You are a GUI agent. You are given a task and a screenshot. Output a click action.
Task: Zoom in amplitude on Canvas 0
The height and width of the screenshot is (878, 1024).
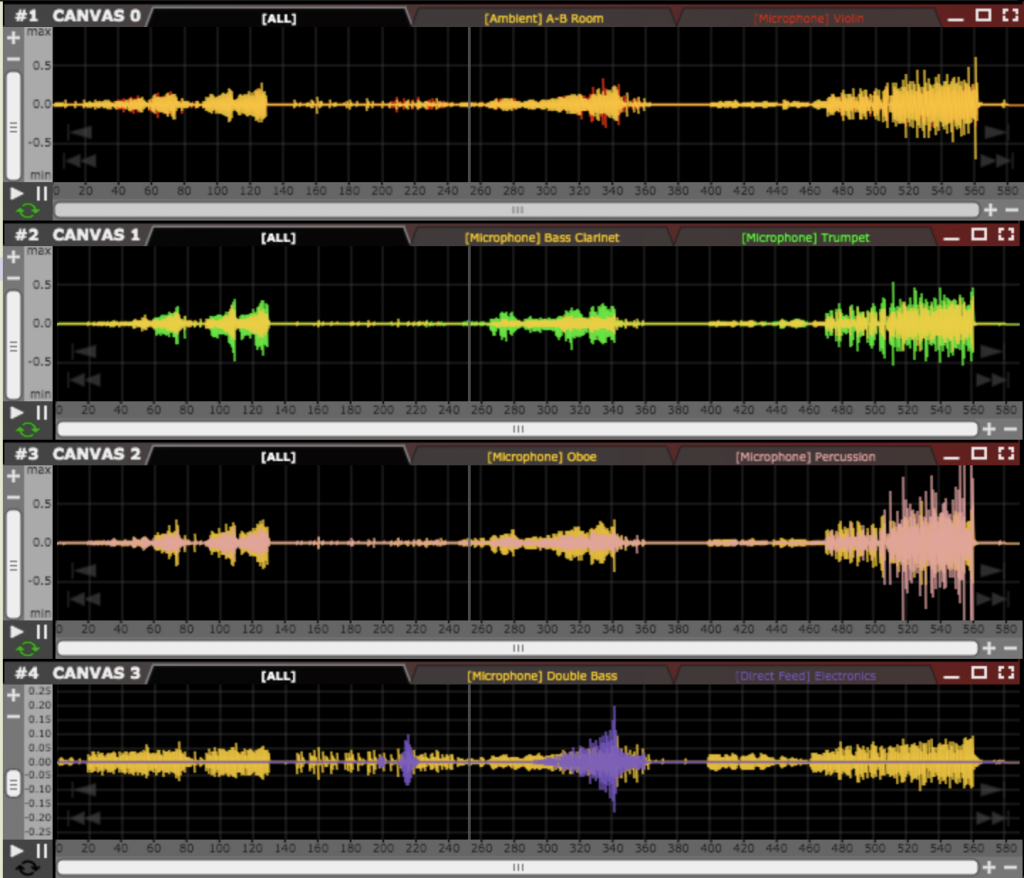coord(13,38)
